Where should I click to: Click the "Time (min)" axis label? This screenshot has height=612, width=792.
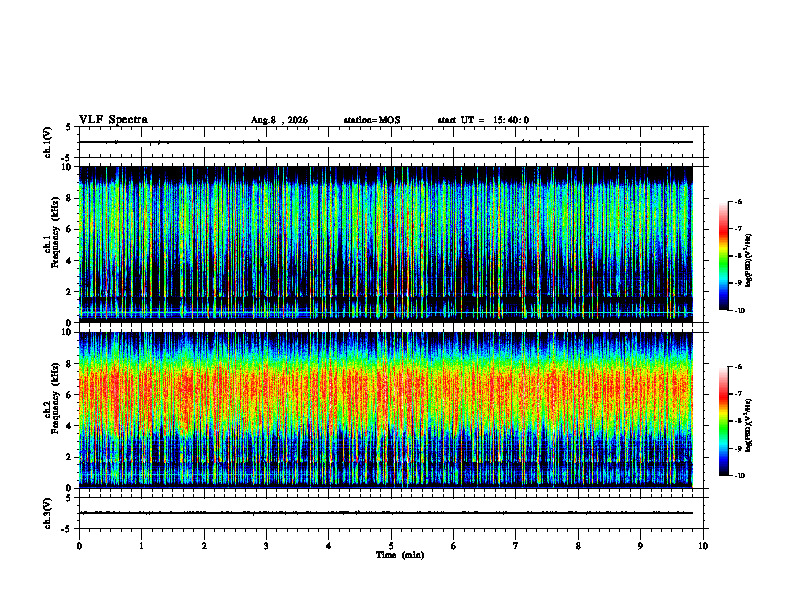pos(400,555)
